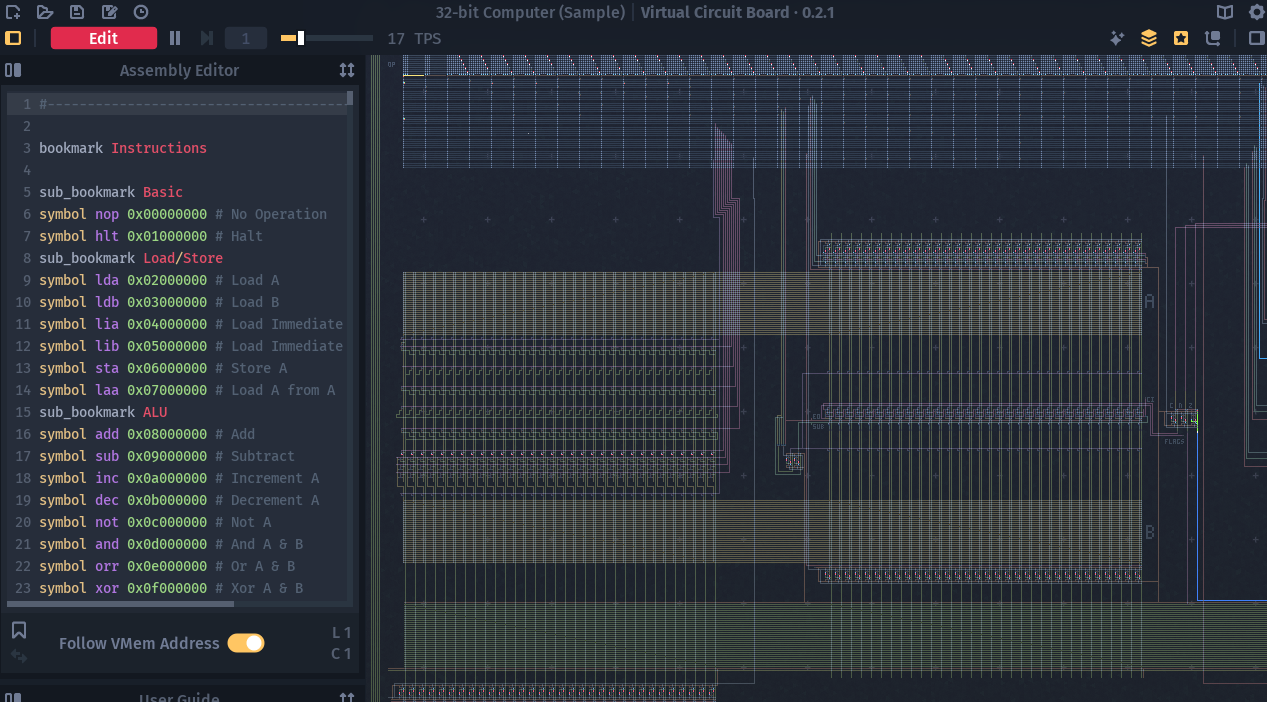The width and height of the screenshot is (1267, 702).
Task: Toggle the left sidebar panel button
Action: [x=13, y=38]
